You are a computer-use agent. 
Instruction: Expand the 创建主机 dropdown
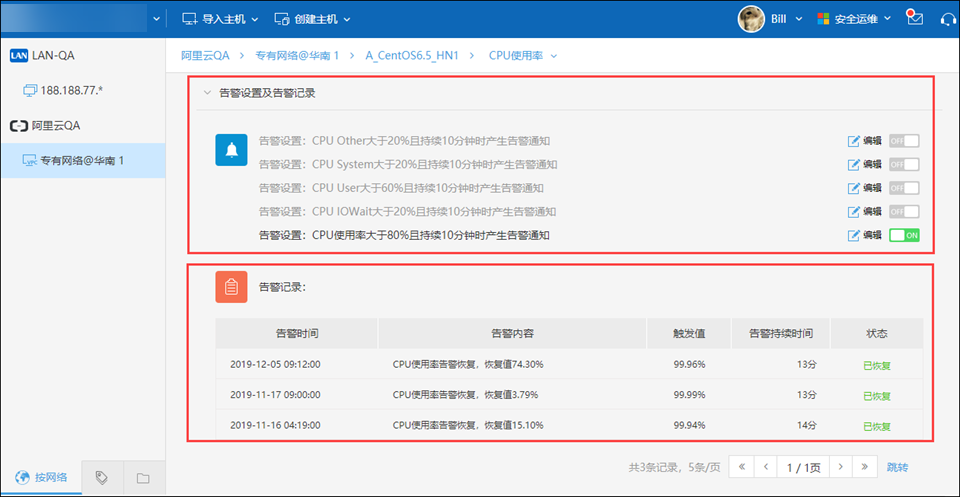point(312,19)
